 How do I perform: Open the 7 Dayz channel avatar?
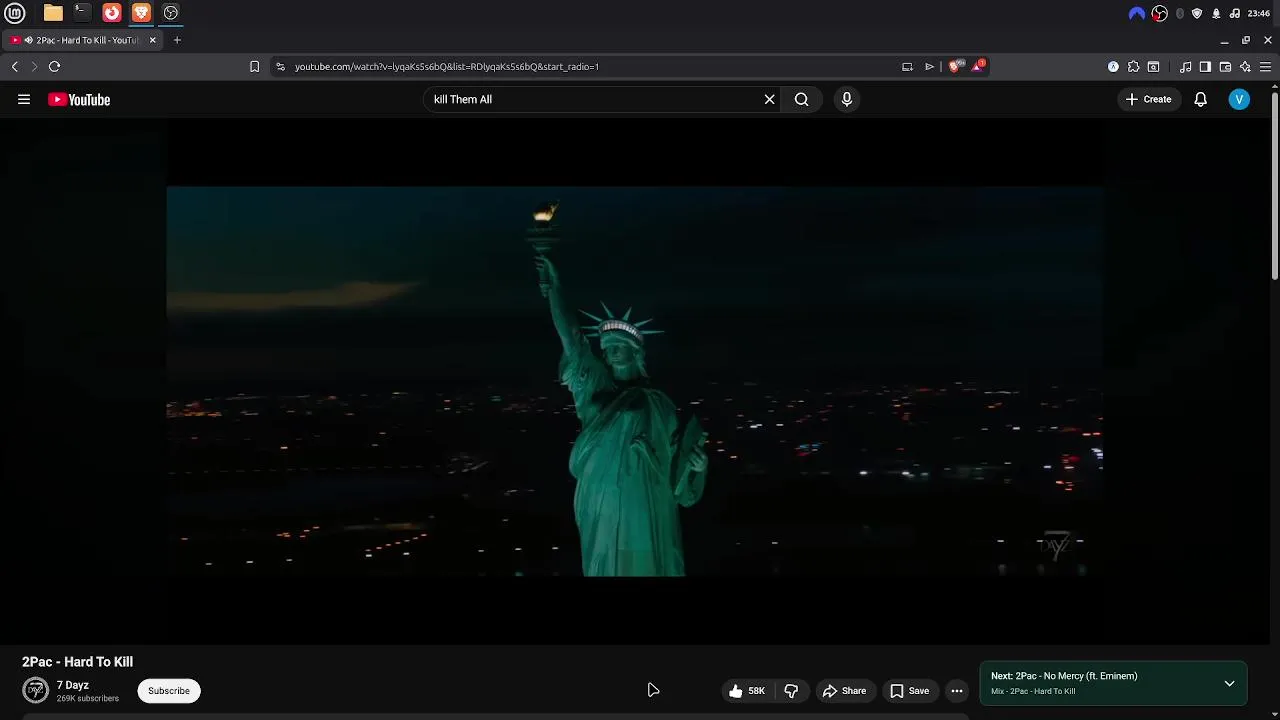click(36, 690)
